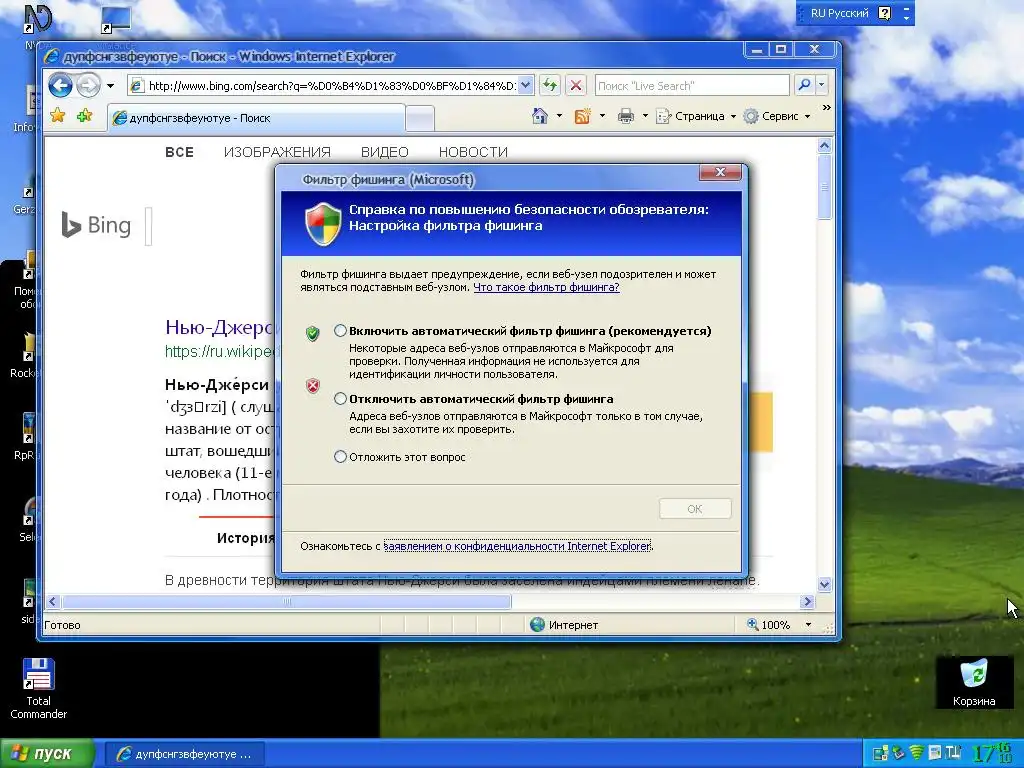
Task: Click the green Refresh page icon
Action: 550,86
